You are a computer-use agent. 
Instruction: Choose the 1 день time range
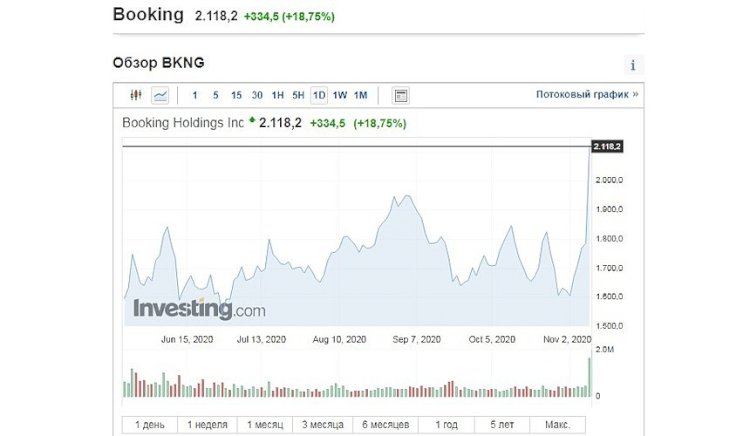tap(149, 424)
